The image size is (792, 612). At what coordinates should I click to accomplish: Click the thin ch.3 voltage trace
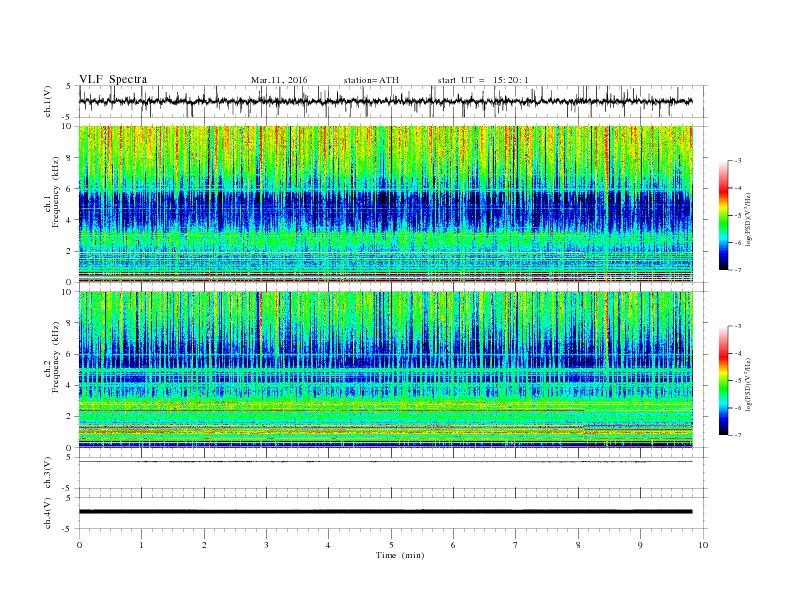[x=385, y=462]
